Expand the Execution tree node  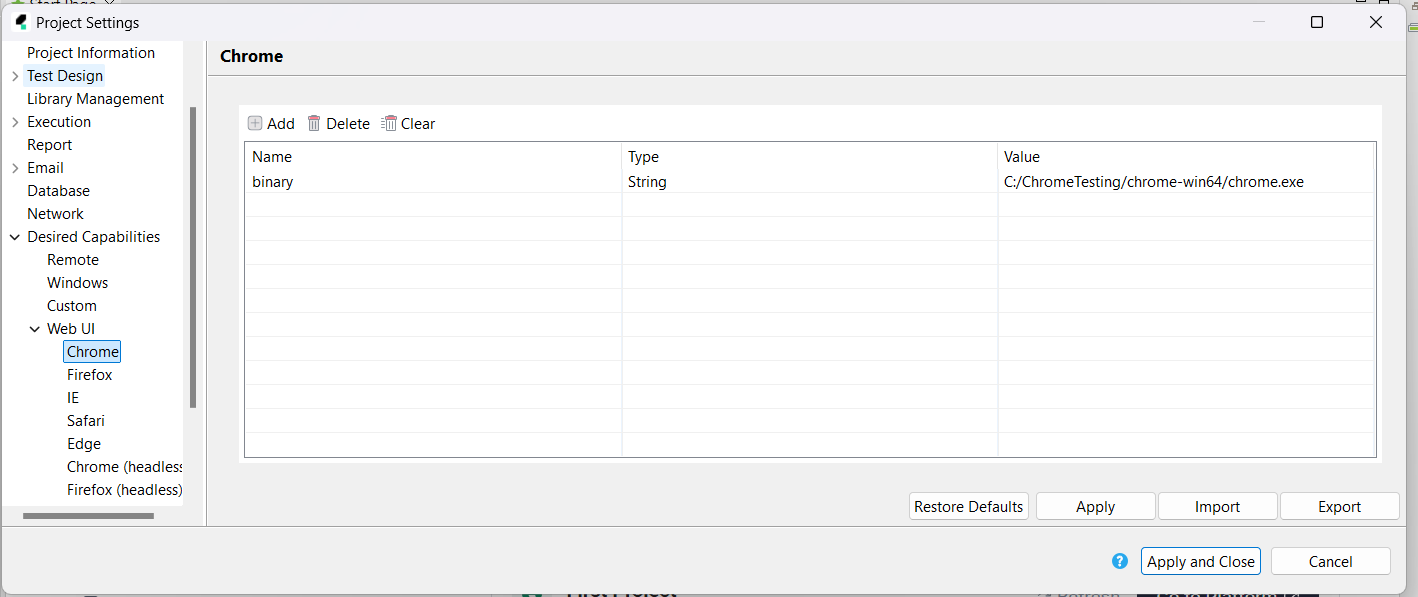pos(14,122)
